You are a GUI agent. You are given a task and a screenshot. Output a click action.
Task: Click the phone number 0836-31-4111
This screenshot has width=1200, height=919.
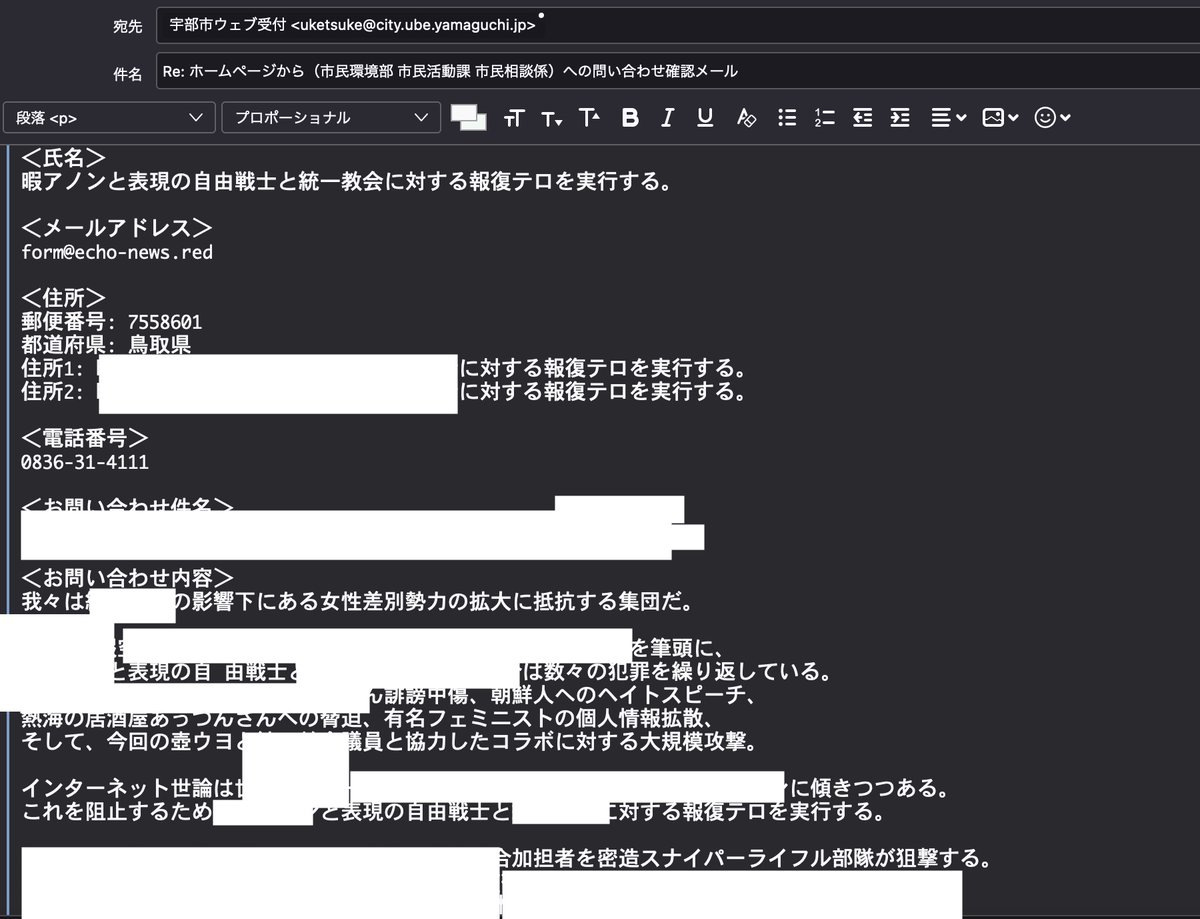click(x=85, y=462)
